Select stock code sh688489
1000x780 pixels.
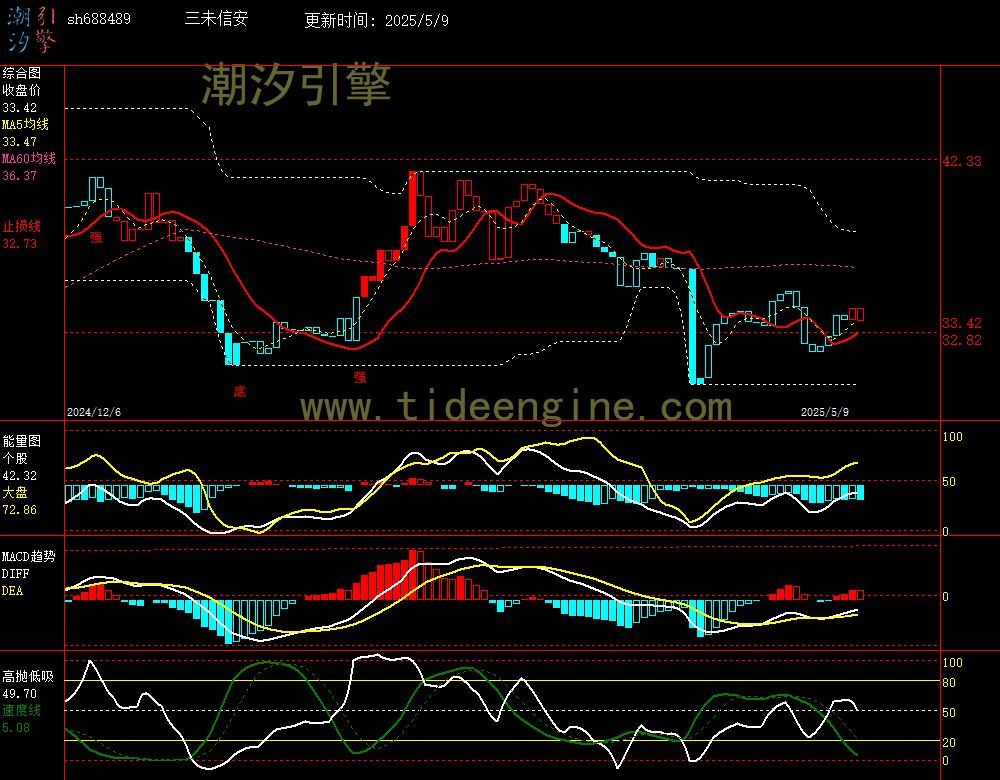pos(99,19)
